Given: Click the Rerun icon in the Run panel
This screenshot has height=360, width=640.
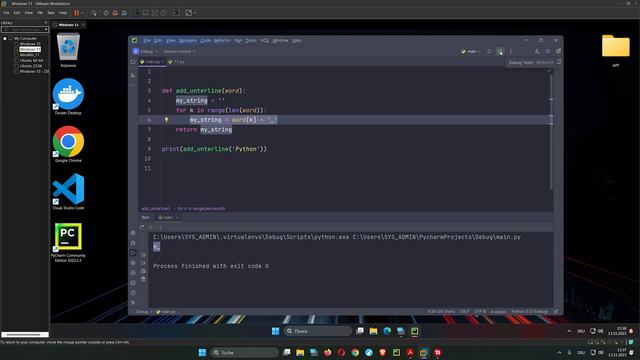Looking at the screenshot, I should click(x=142, y=227).
